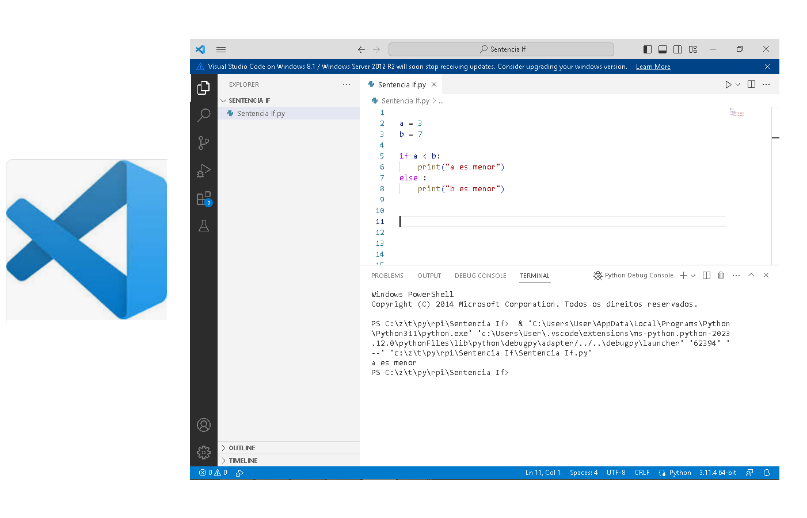Viewport: 807px width, 518px height.
Task: Click the terminal output line "a es menor"
Action: click(x=394, y=363)
